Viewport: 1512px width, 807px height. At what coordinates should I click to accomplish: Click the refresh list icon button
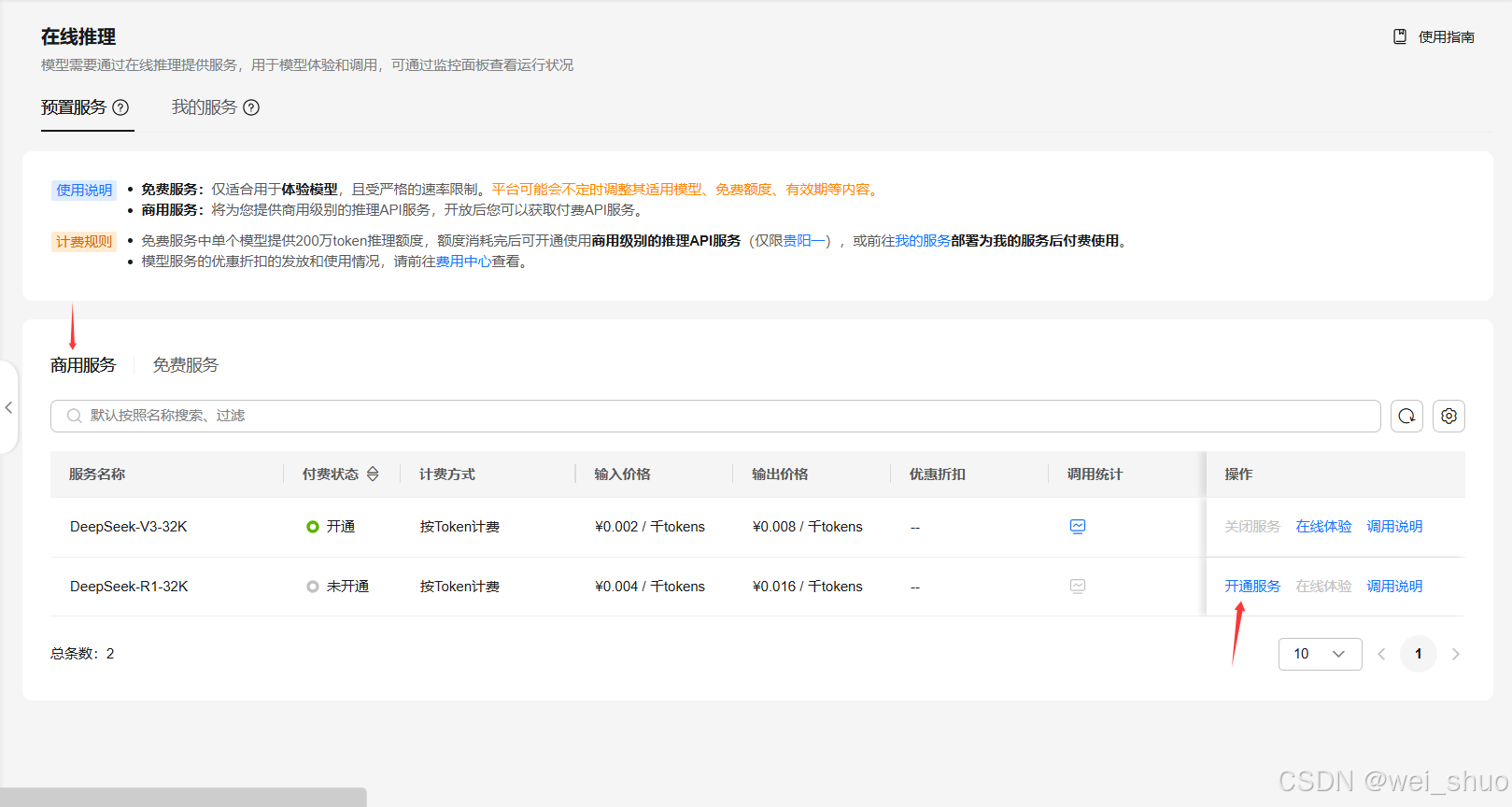[x=1406, y=416]
